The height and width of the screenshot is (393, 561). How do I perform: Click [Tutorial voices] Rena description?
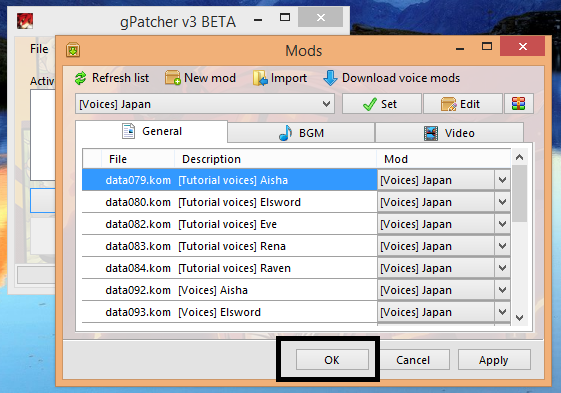click(x=232, y=246)
